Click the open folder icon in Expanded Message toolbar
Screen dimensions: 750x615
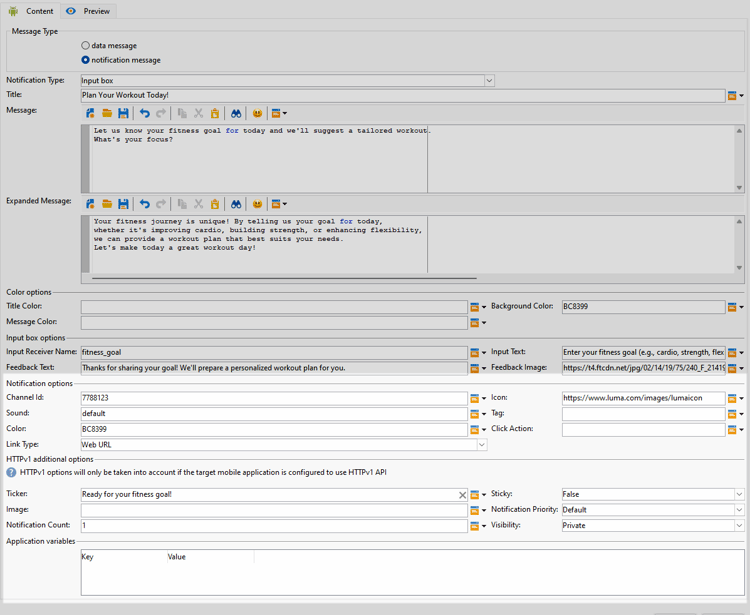point(107,204)
